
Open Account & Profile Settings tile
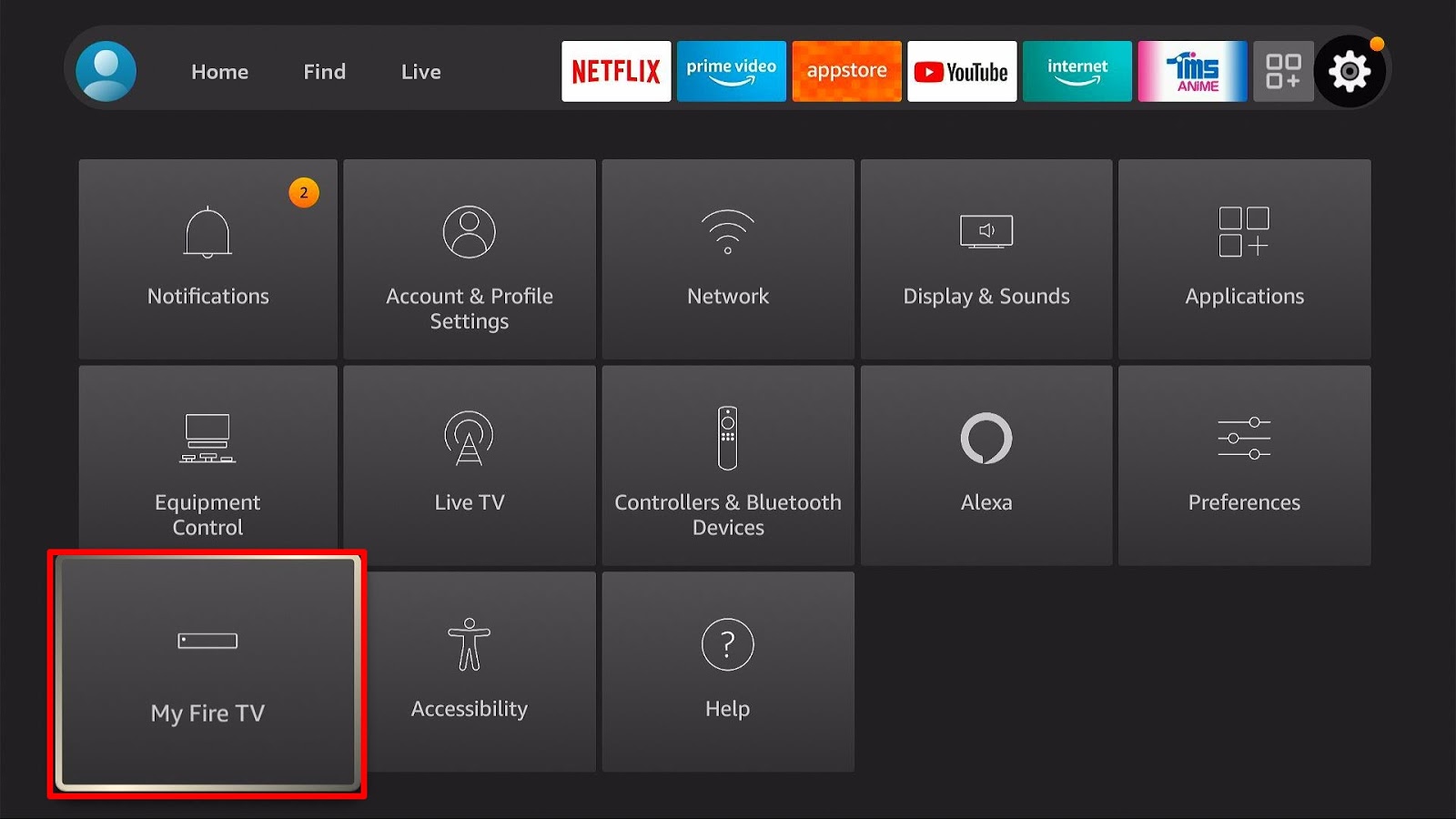coord(470,259)
